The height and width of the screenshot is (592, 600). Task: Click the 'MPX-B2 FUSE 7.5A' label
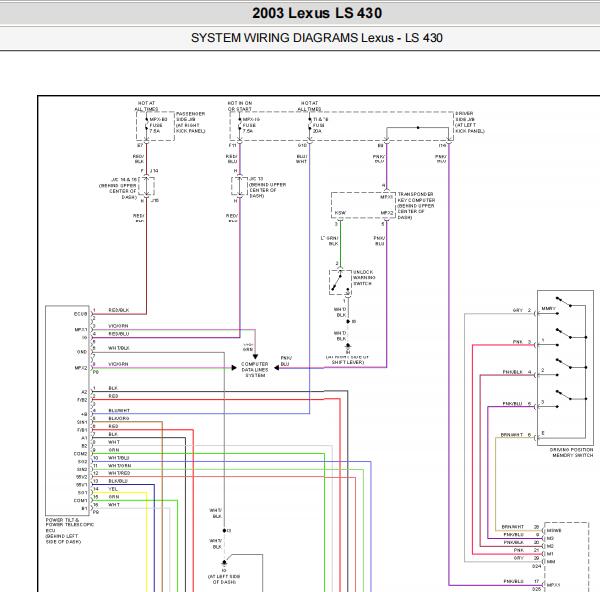point(158,125)
